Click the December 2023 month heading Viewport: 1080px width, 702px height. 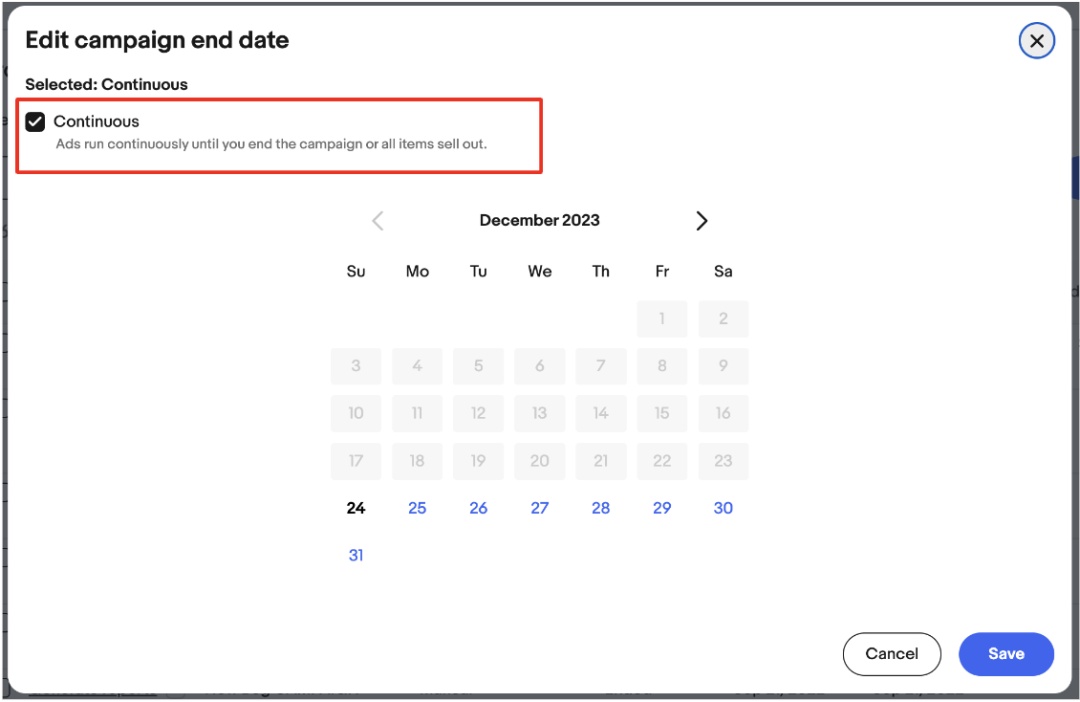539,220
